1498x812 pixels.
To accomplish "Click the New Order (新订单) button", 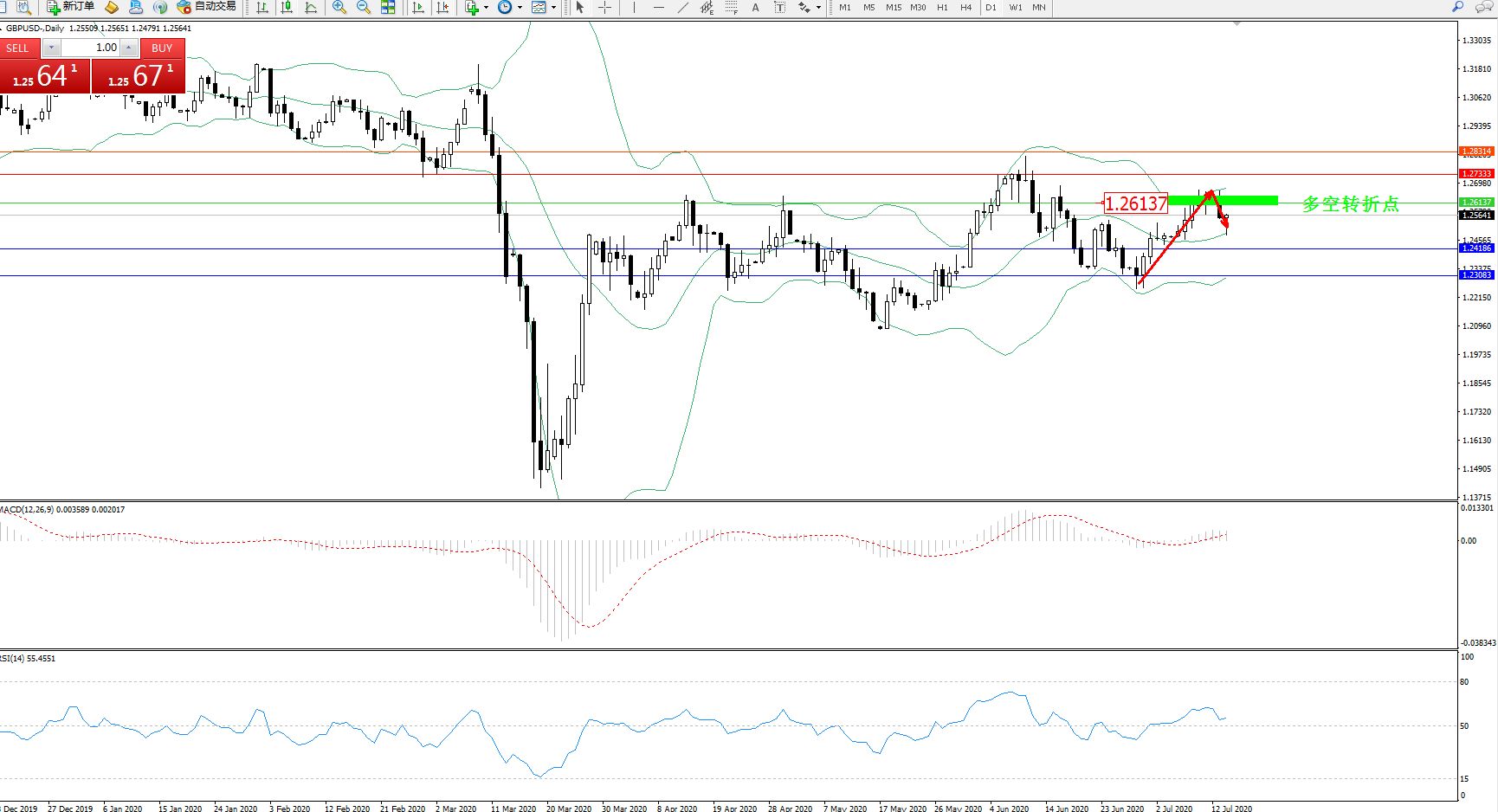I will pos(71,7).
